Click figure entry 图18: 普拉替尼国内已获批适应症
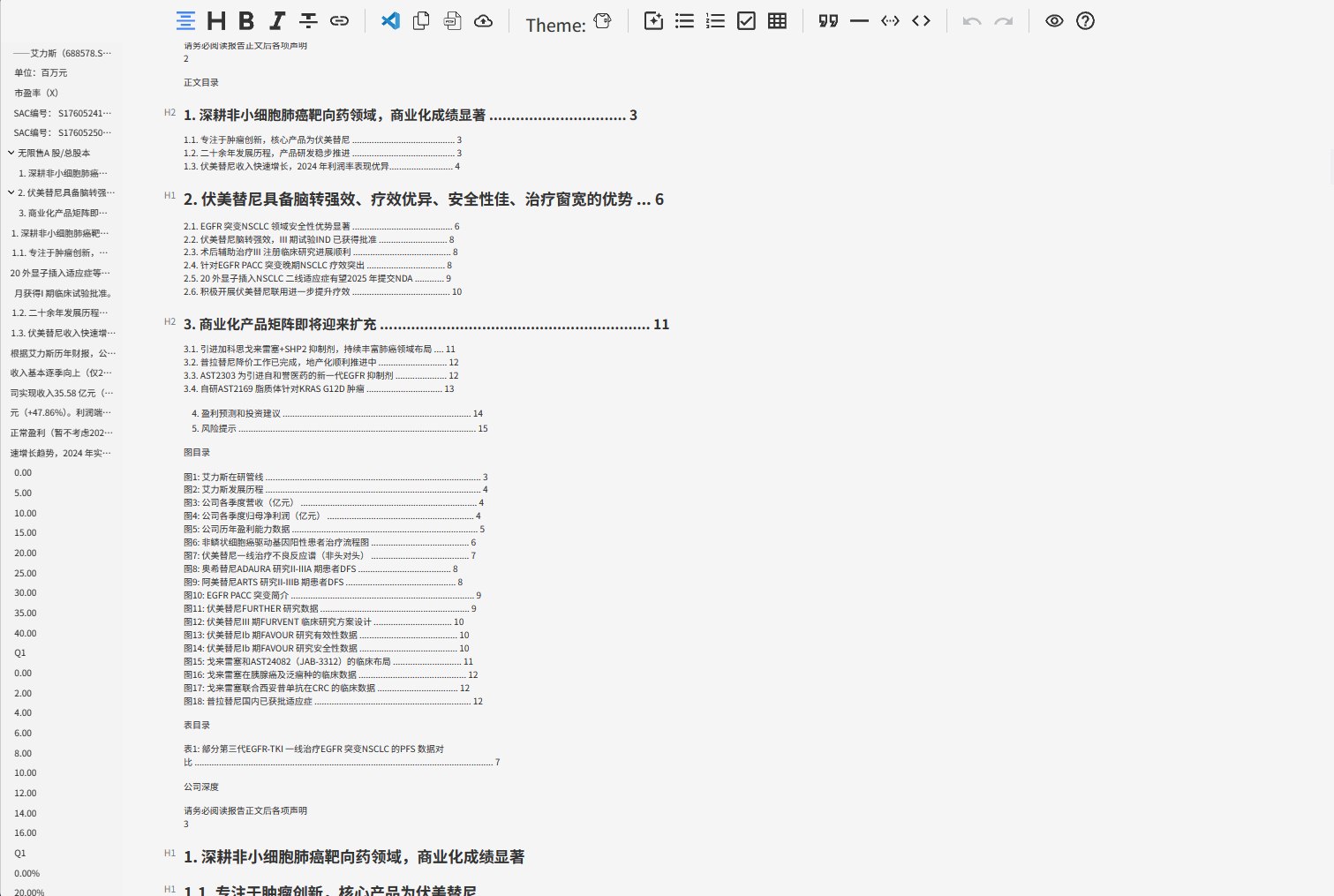 coord(333,701)
